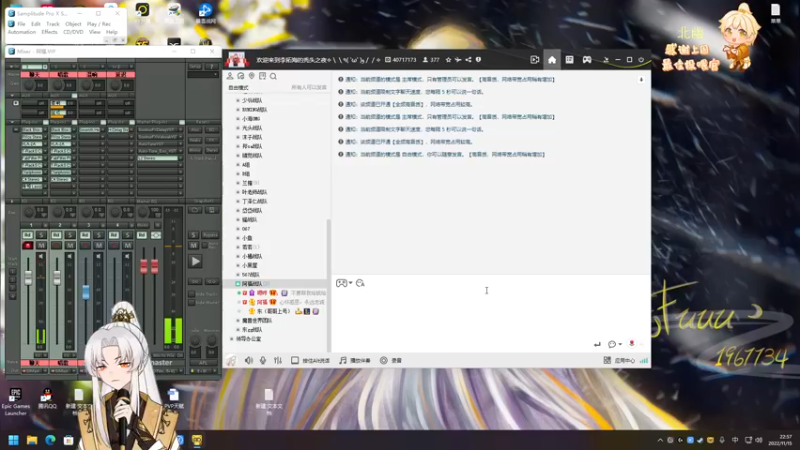Viewport: 800px width, 450px height.
Task: Open Windows Start menu
Action: [x=14, y=440]
